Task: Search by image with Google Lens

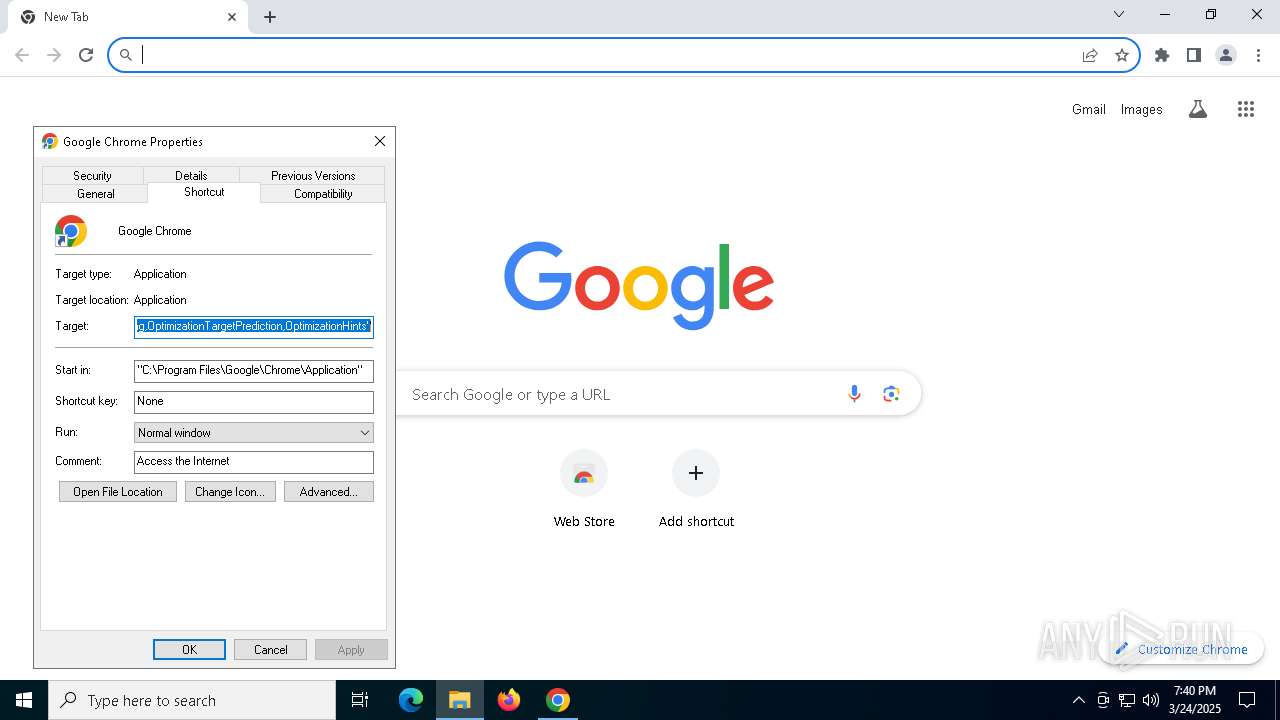Action: [891, 394]
